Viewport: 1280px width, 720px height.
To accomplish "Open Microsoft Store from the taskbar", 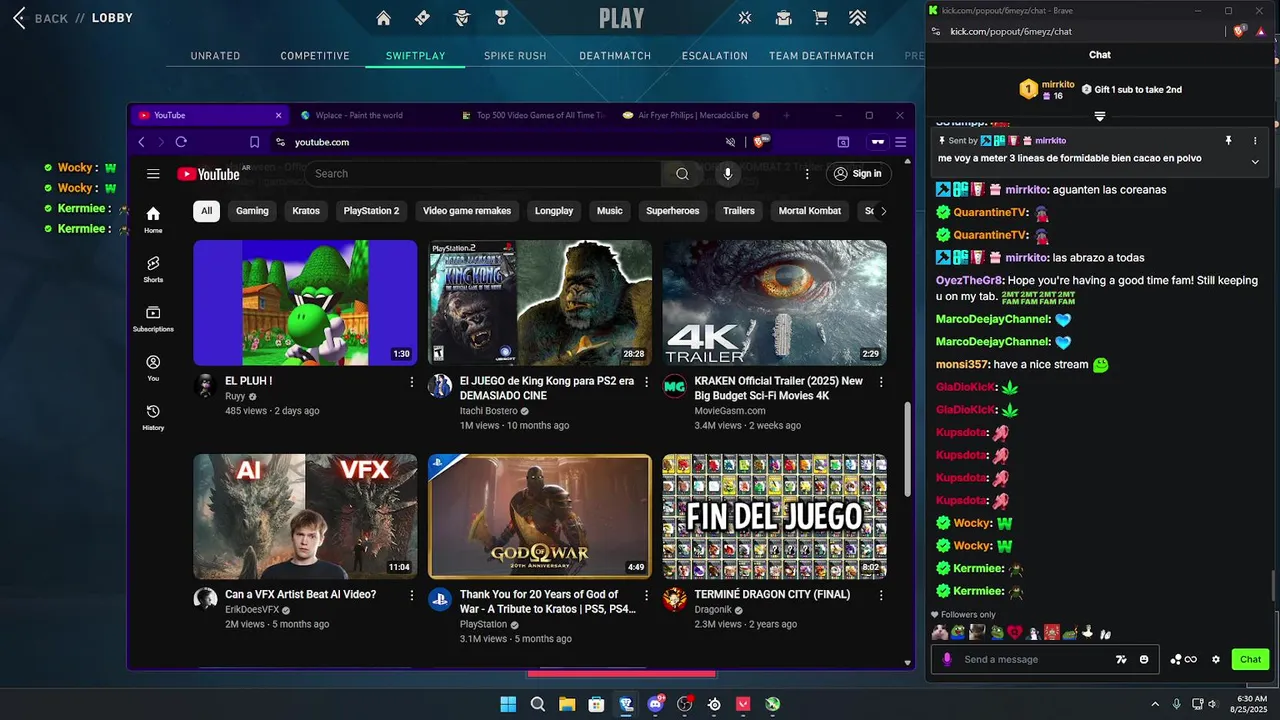I will click(596, 704).
